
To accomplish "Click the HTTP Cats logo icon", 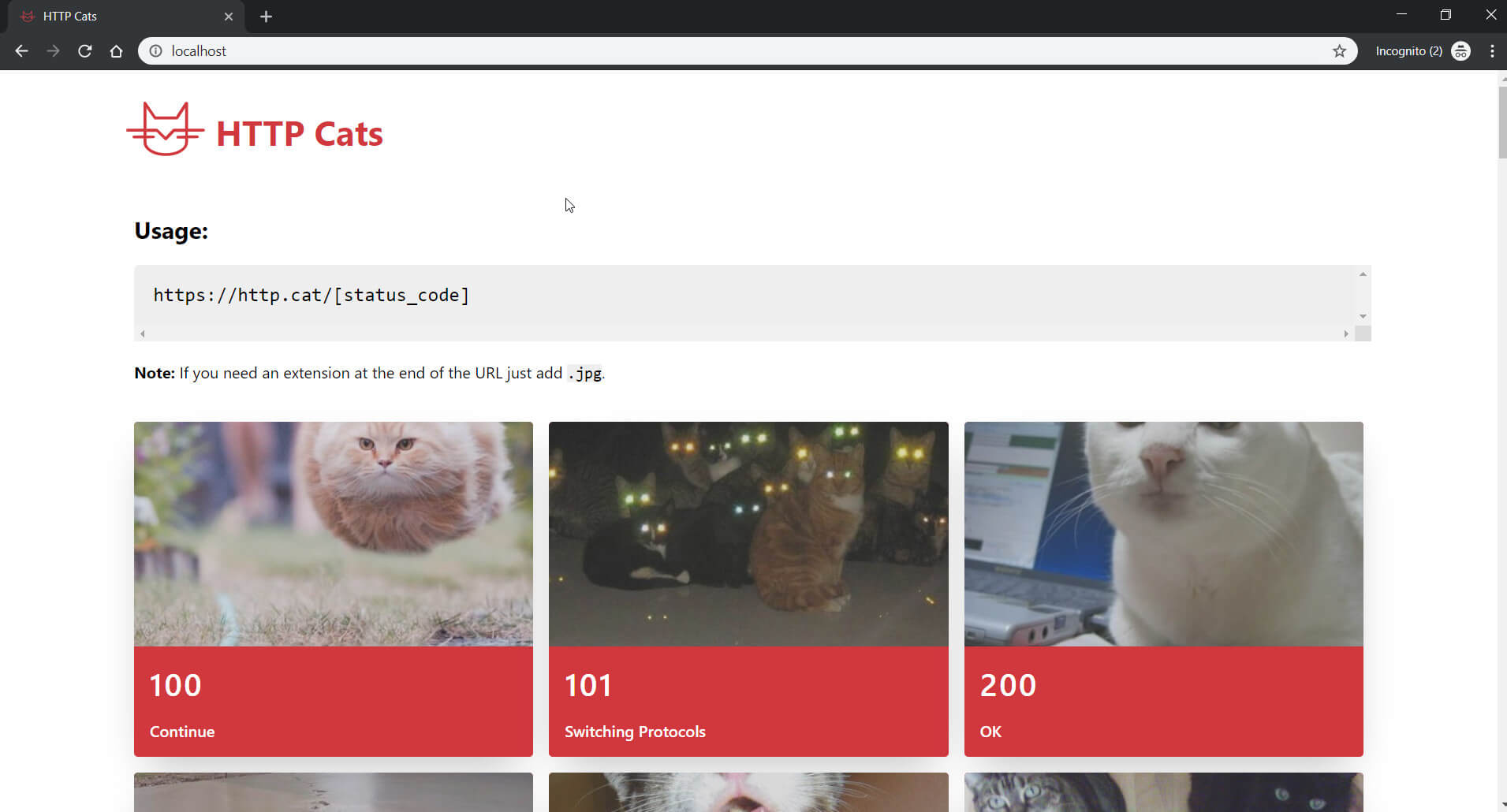I will 165,129.
